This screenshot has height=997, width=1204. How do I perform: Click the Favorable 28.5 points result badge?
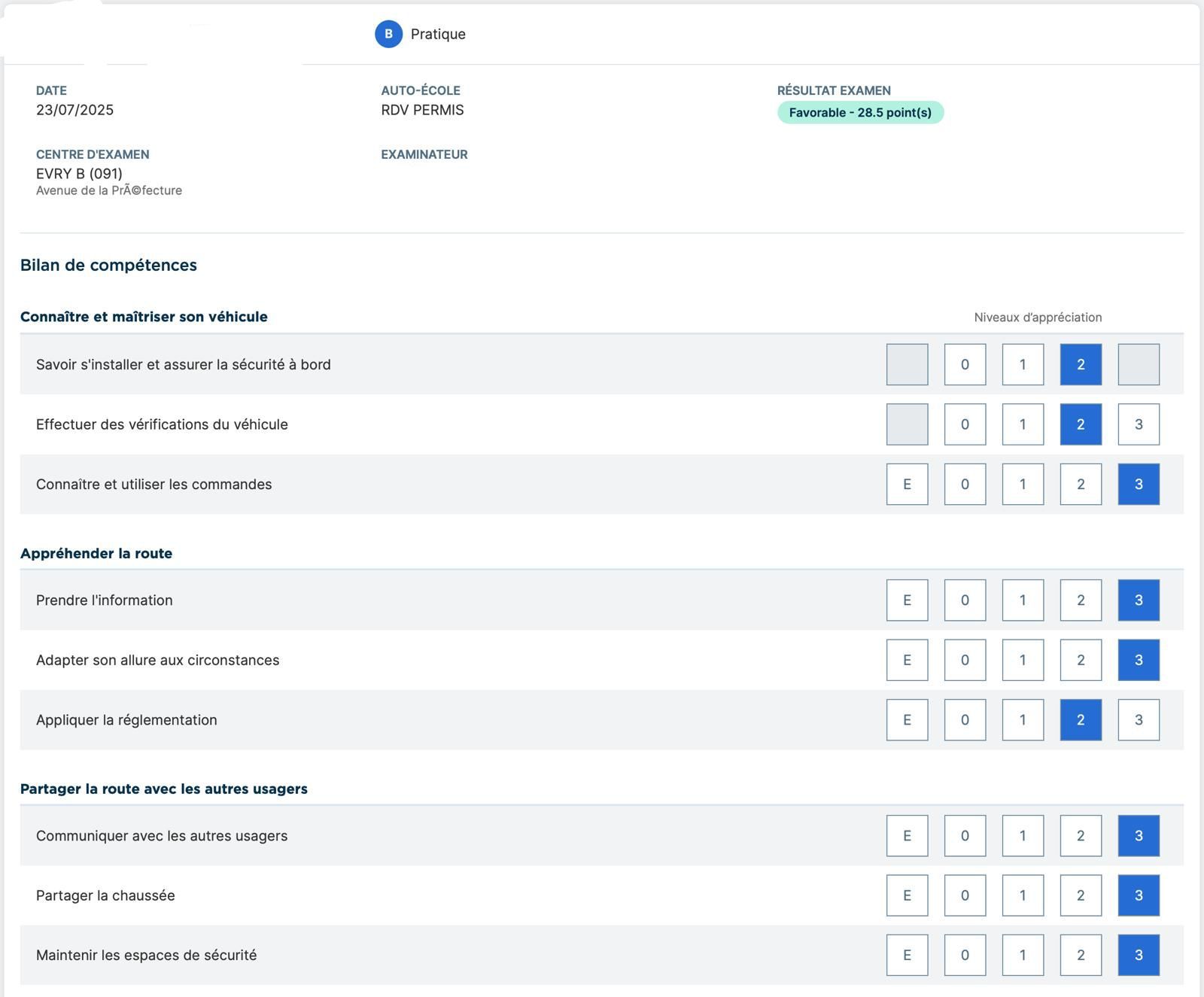point(860,113)
